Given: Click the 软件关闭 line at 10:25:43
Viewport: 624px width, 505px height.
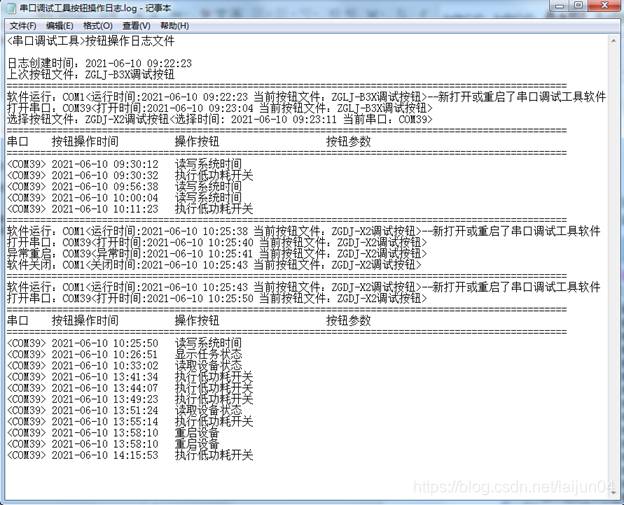Looking at the screenshot, I should coord(214,264).
